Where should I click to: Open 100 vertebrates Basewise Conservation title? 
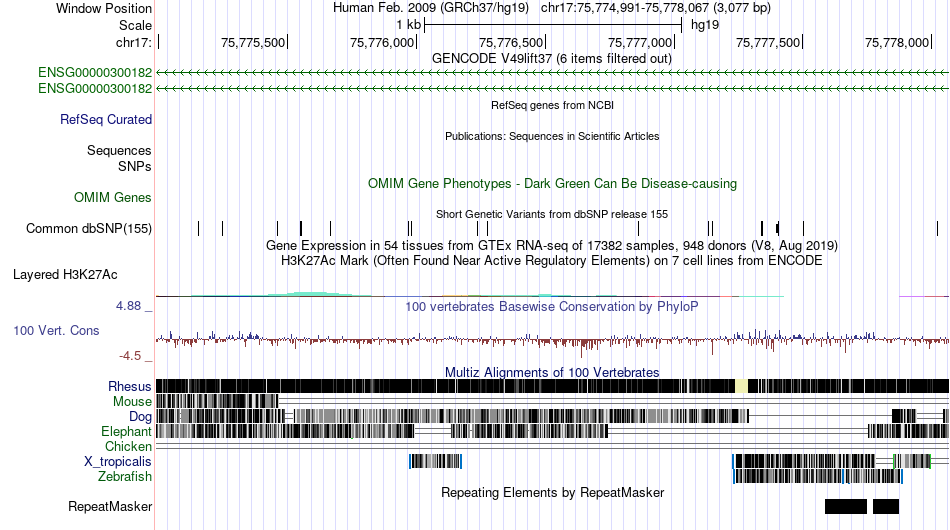(552, 306)
